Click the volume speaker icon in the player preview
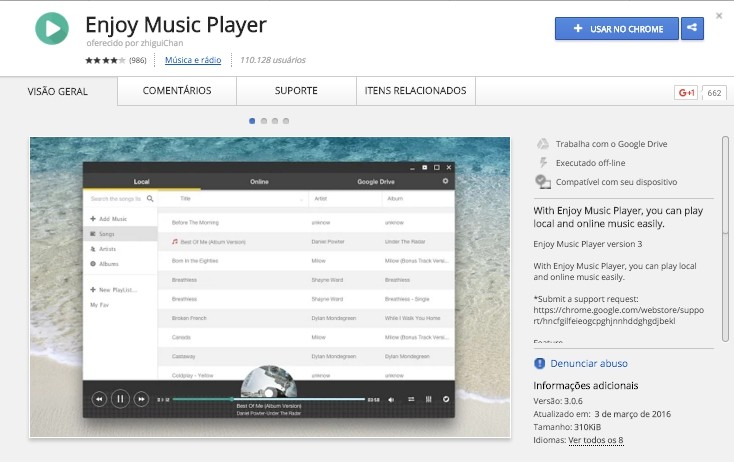Screen dimensions: 734x462 [x=391, y=399]
